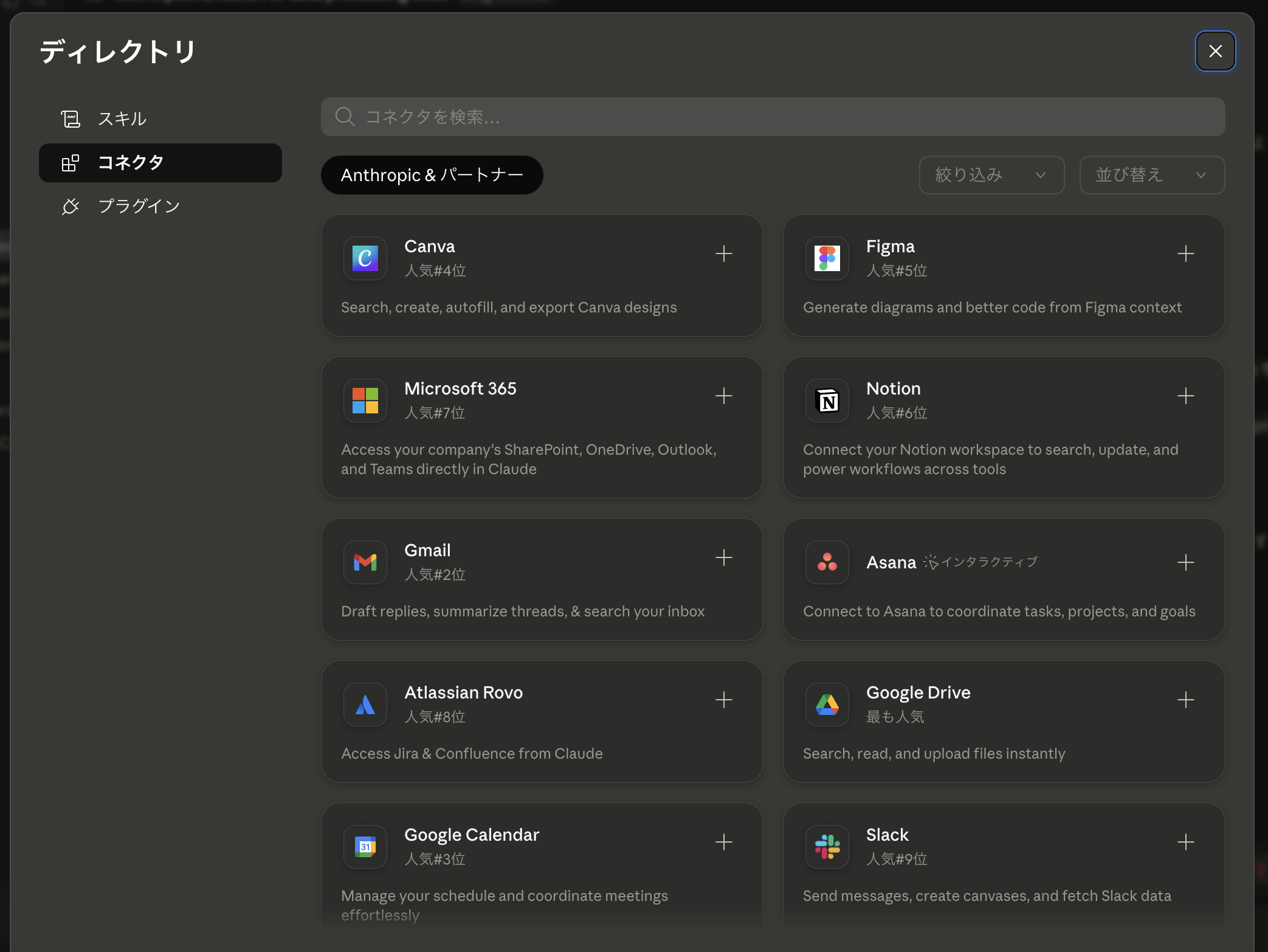Focus the コネクタを検索 search field
1268x952 pixels.
773,117
